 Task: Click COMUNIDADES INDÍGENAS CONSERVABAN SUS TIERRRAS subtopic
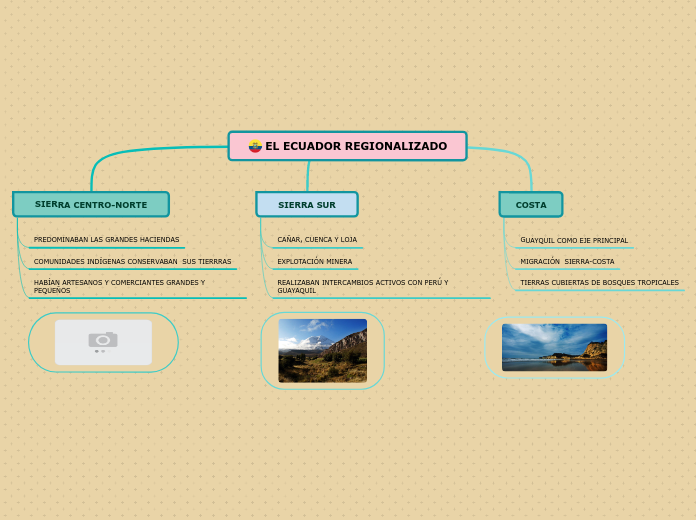click(x=132, y=262)
